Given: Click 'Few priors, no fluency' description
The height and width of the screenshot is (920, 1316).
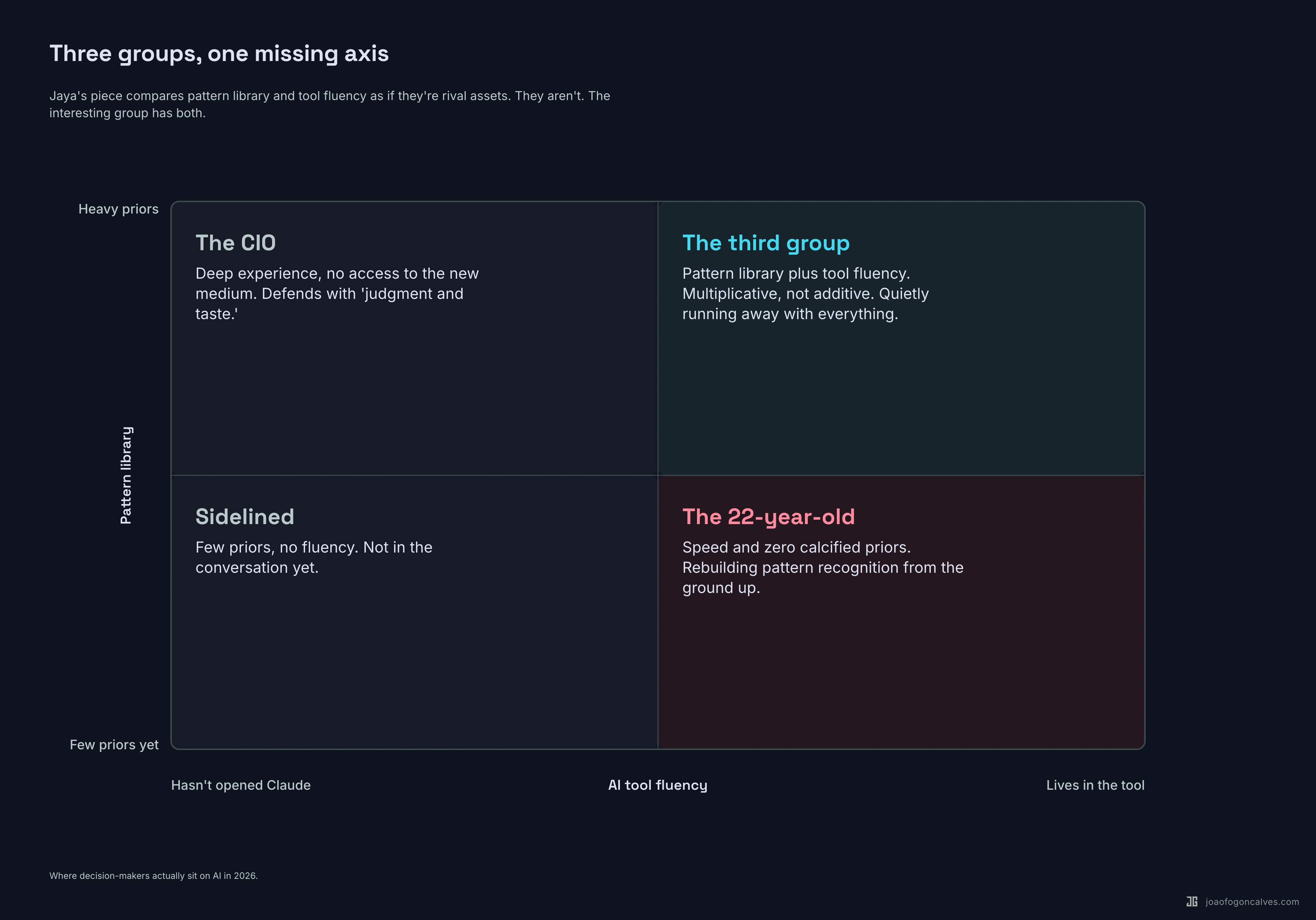Looking at the screenshot, I should pos(314,557).
